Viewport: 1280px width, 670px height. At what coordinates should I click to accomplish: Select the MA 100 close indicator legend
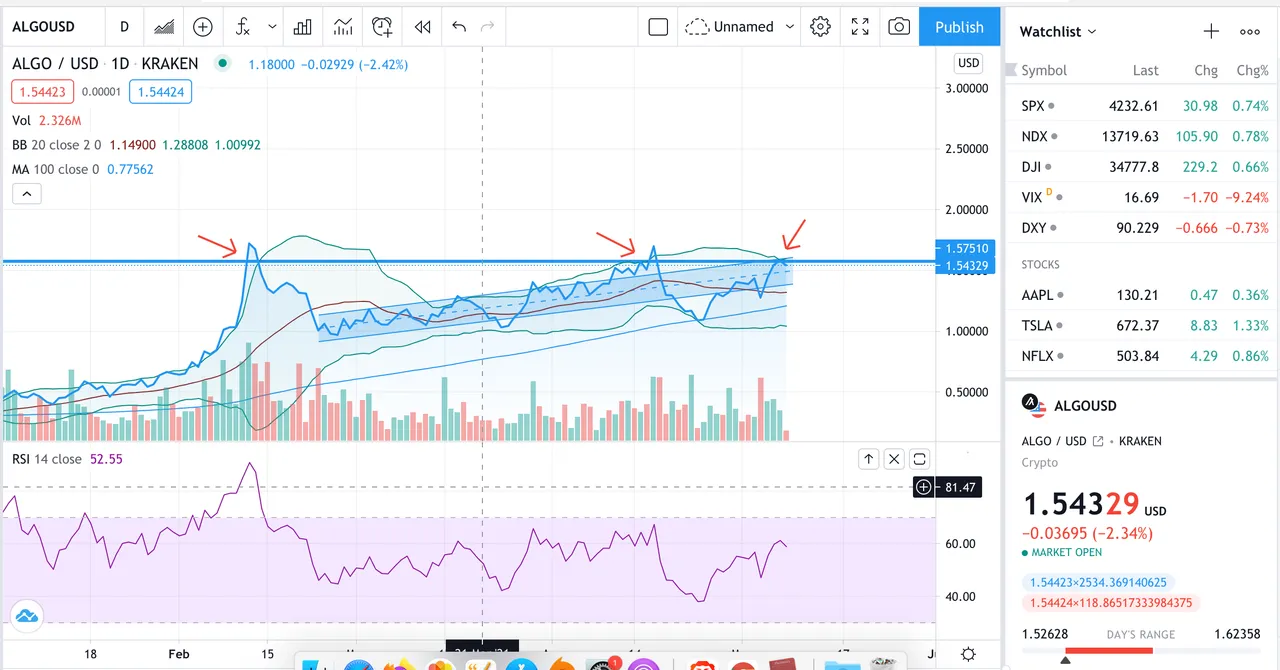[x=83, y=169]
